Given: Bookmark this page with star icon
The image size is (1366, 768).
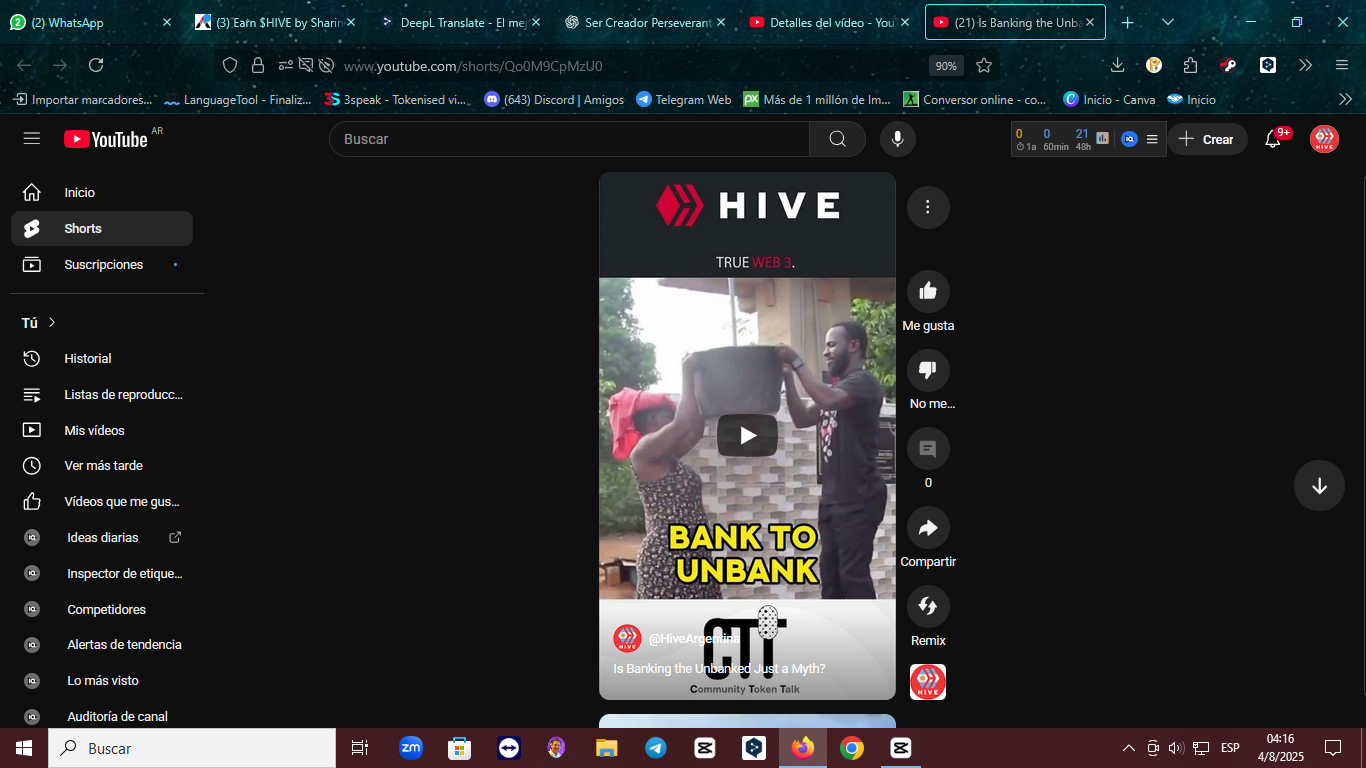Looking at the screenshot, I should [984, 65].
